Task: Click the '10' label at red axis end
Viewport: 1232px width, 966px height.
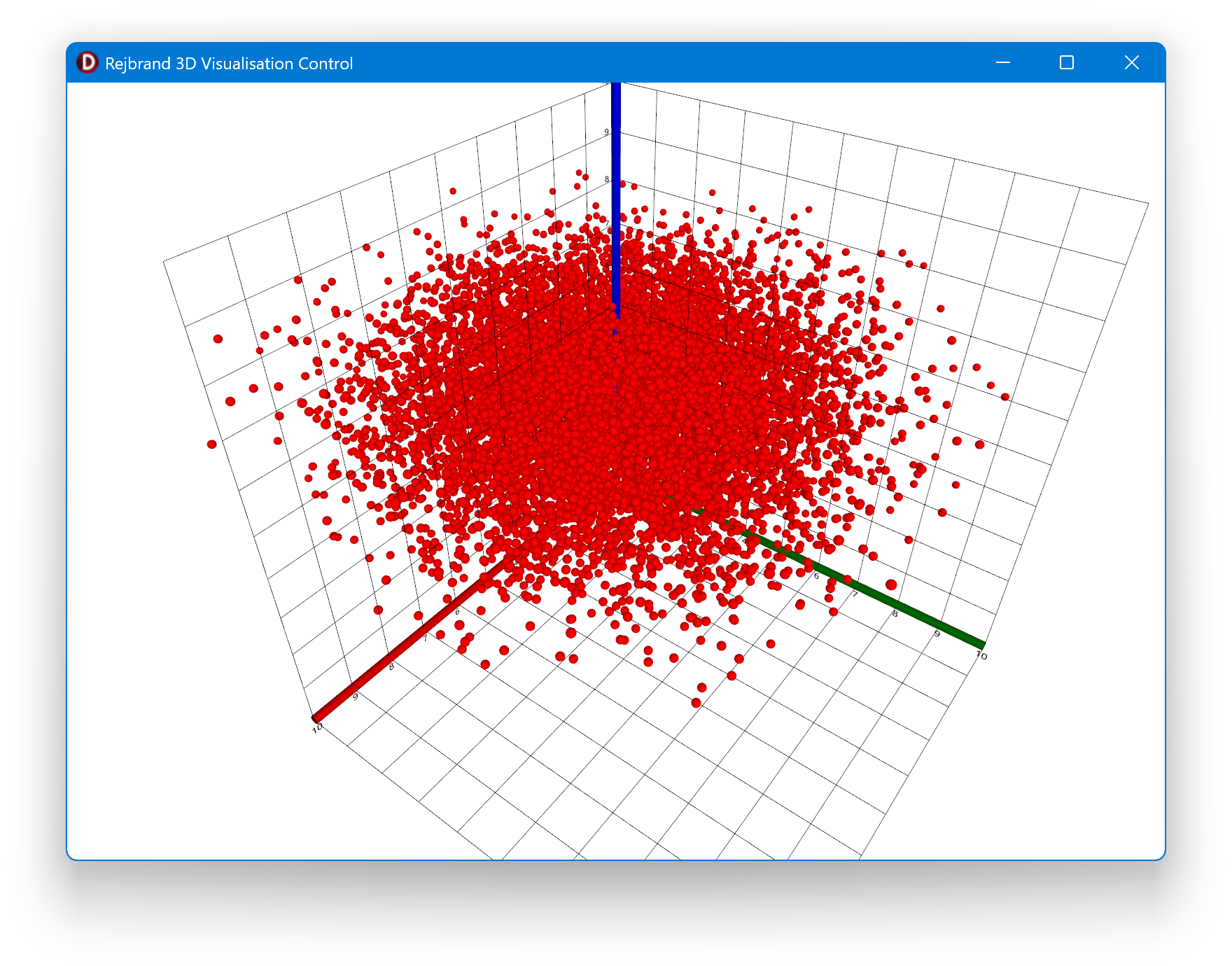Action: 318,728
